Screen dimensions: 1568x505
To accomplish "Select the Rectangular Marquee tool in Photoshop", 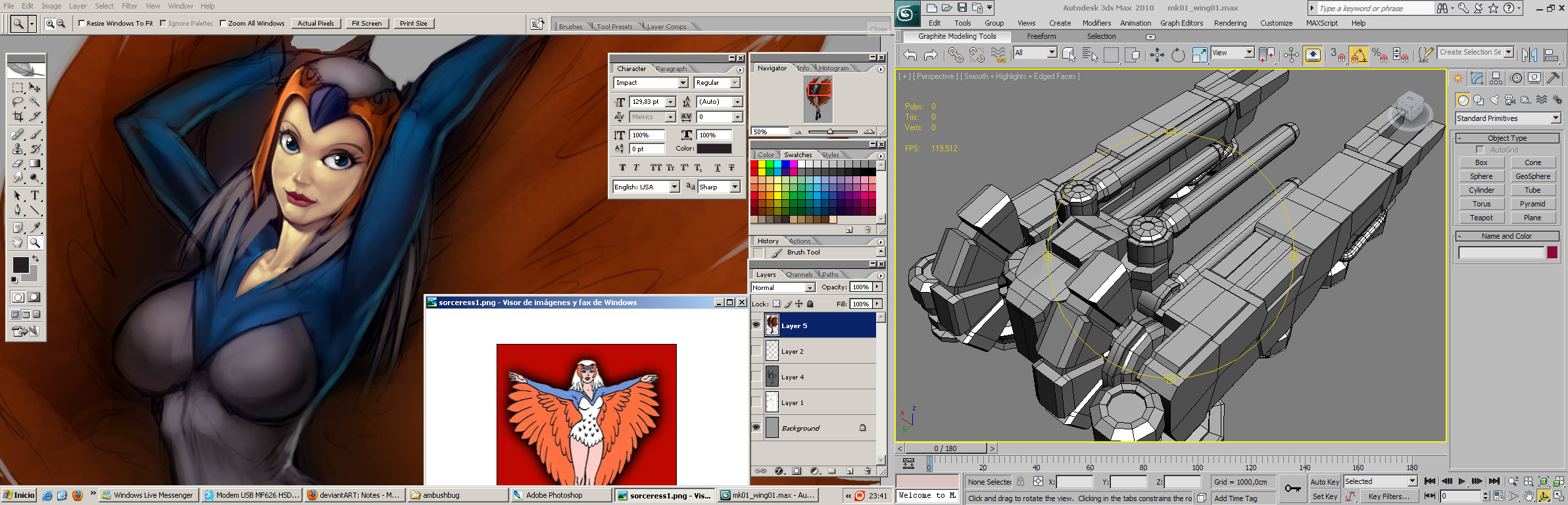I will tap(18, 87).
